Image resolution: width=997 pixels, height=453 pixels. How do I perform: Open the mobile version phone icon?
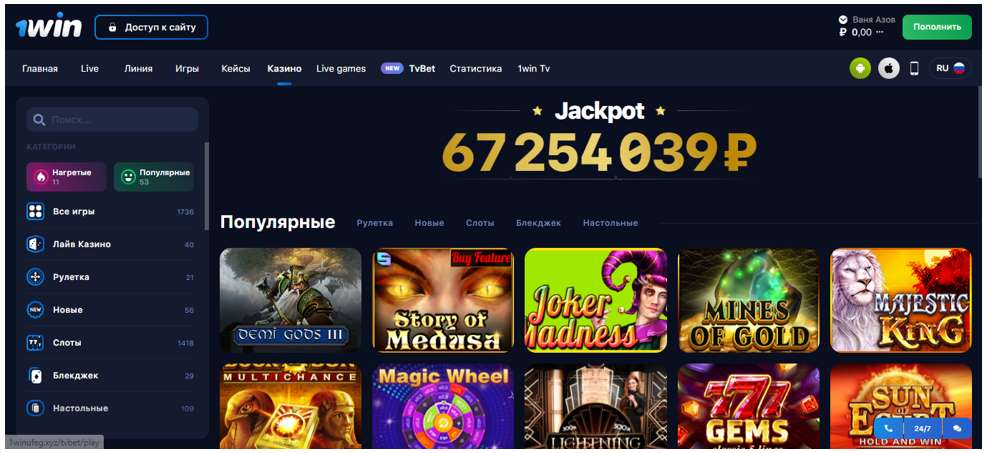pos(914,68)
